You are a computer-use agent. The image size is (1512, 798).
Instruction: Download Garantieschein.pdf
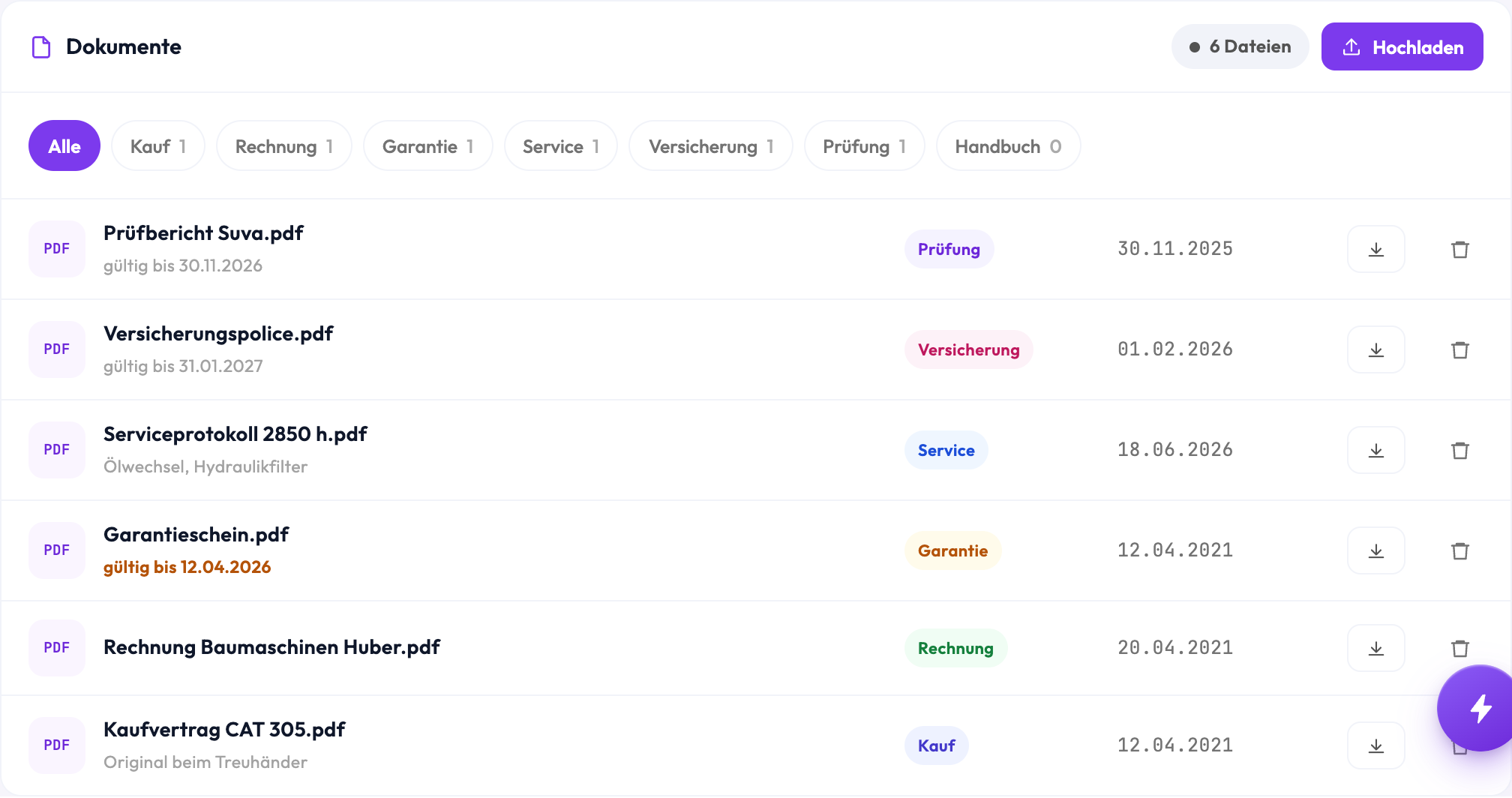1375,550
